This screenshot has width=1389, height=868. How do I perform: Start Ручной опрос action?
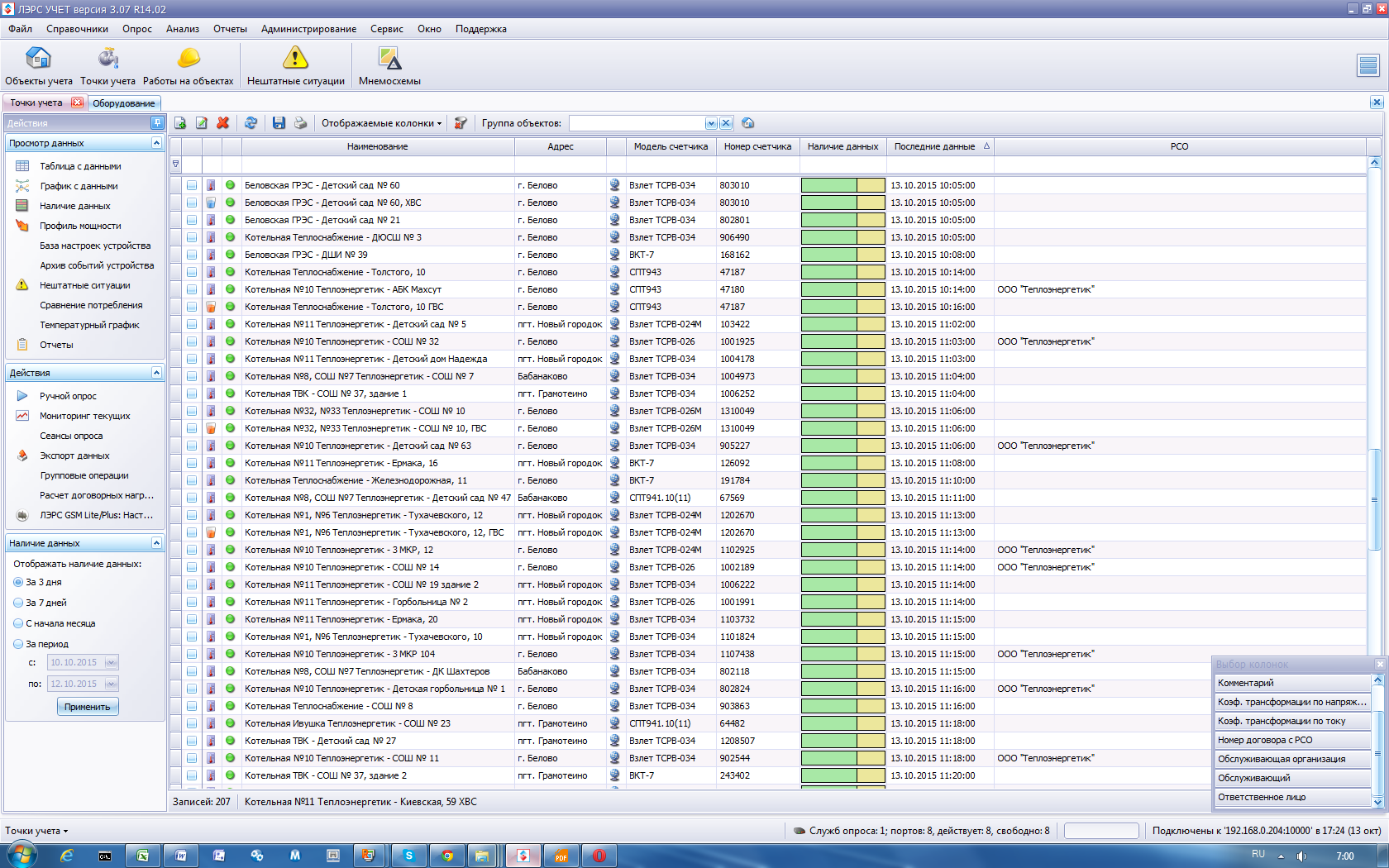68,396
